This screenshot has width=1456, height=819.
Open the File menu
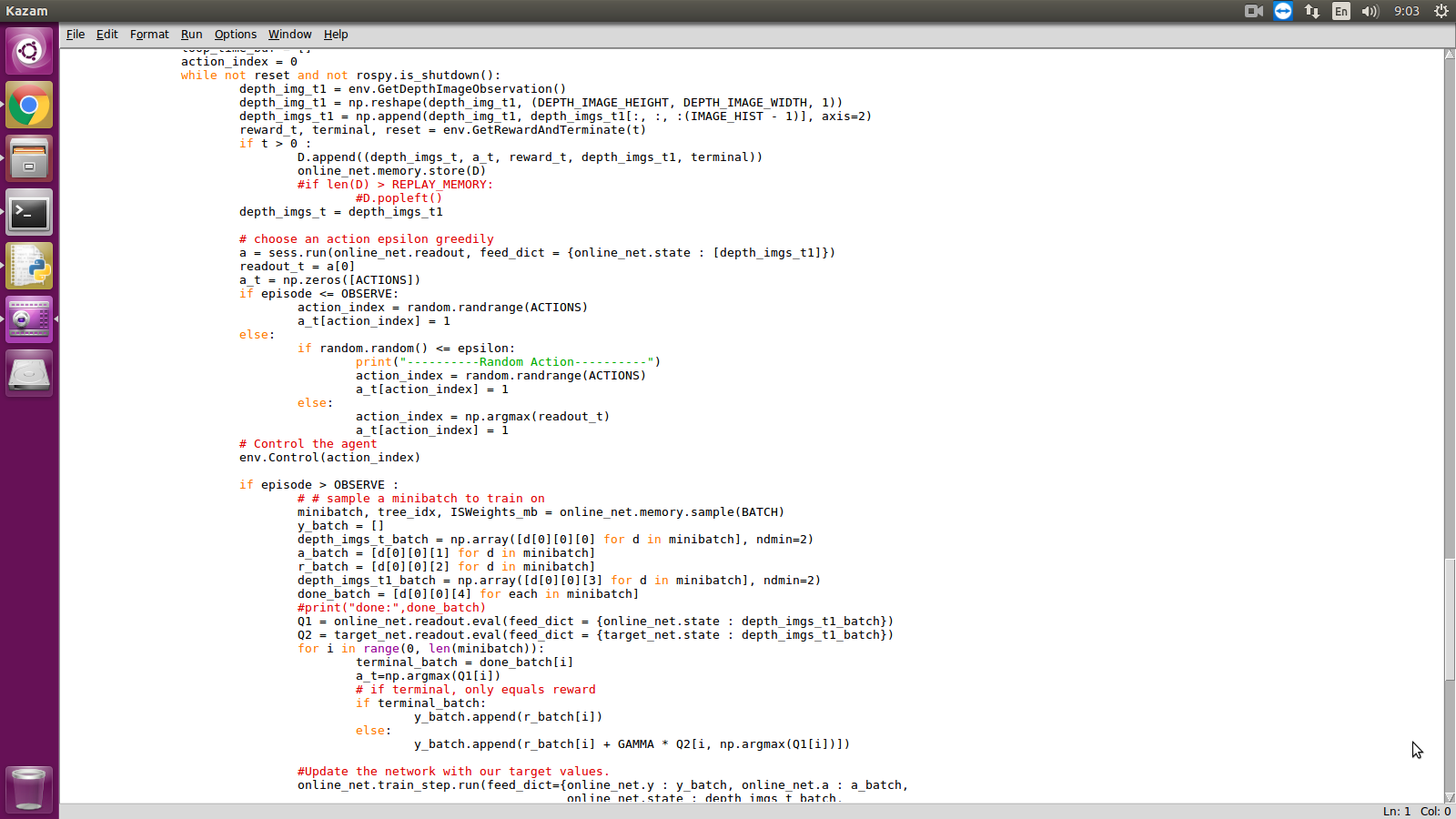[76, 34]
